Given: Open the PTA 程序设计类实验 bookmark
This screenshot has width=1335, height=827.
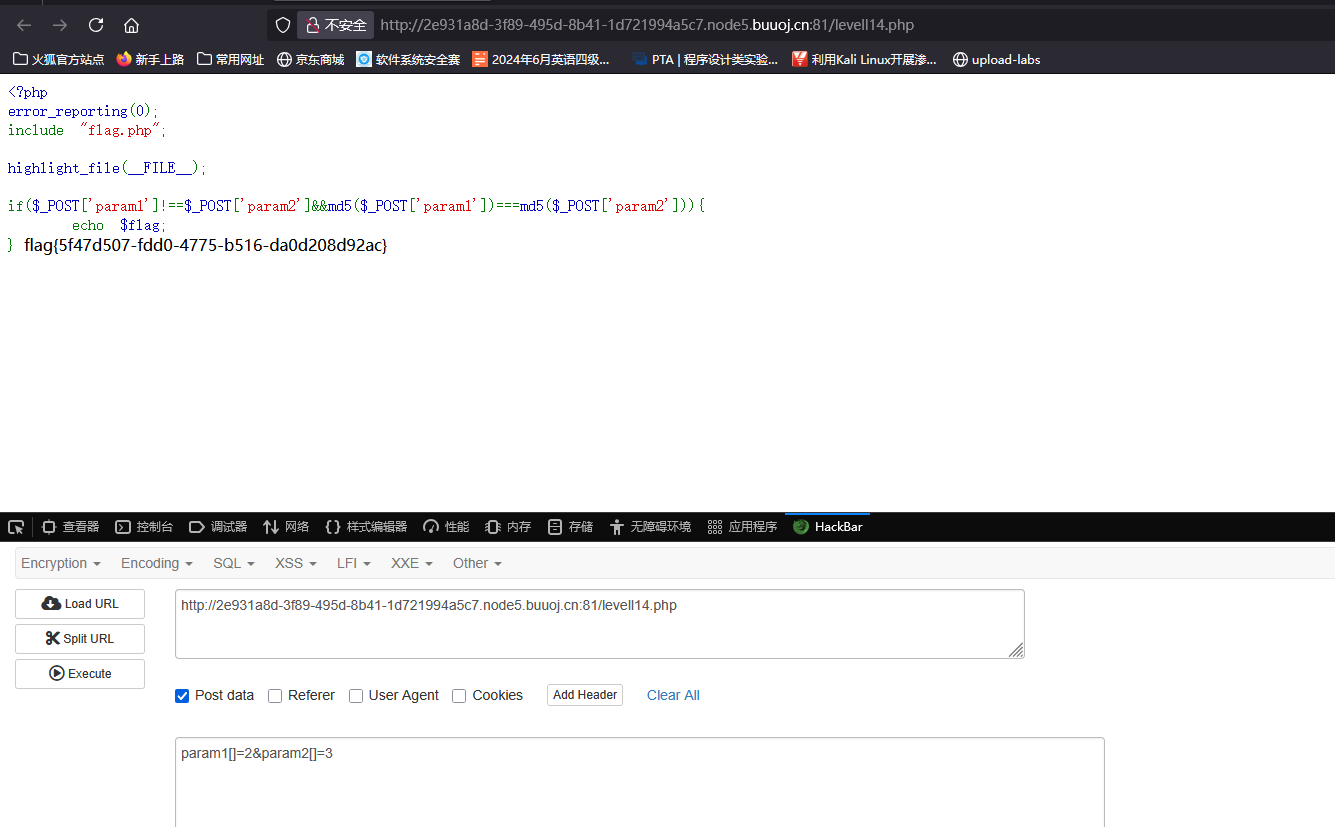Looking at the screenshot, I should pos(705,59).
